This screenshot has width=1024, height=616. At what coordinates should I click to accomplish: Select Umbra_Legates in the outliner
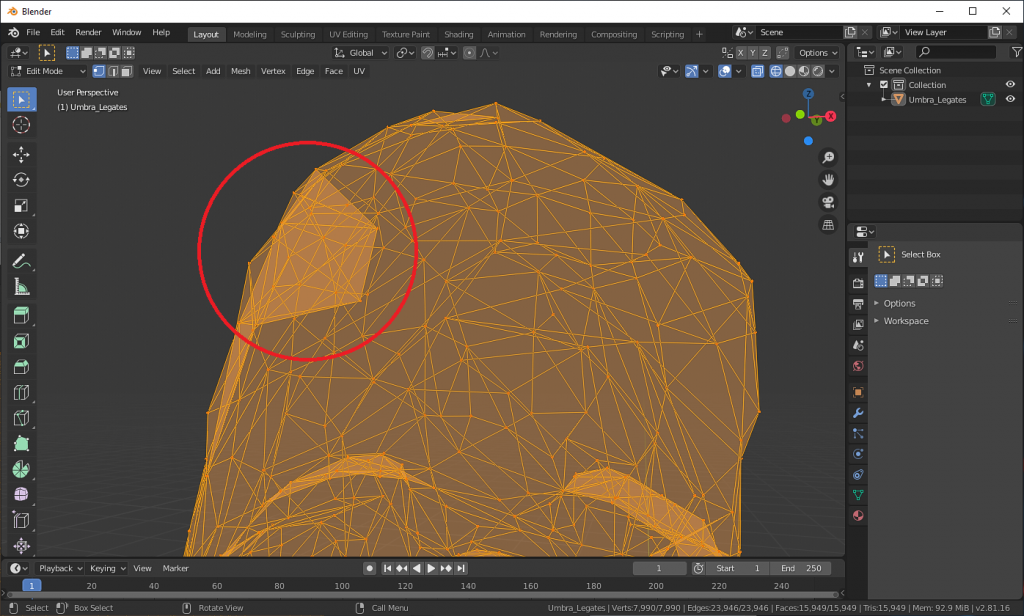[936, 99]
